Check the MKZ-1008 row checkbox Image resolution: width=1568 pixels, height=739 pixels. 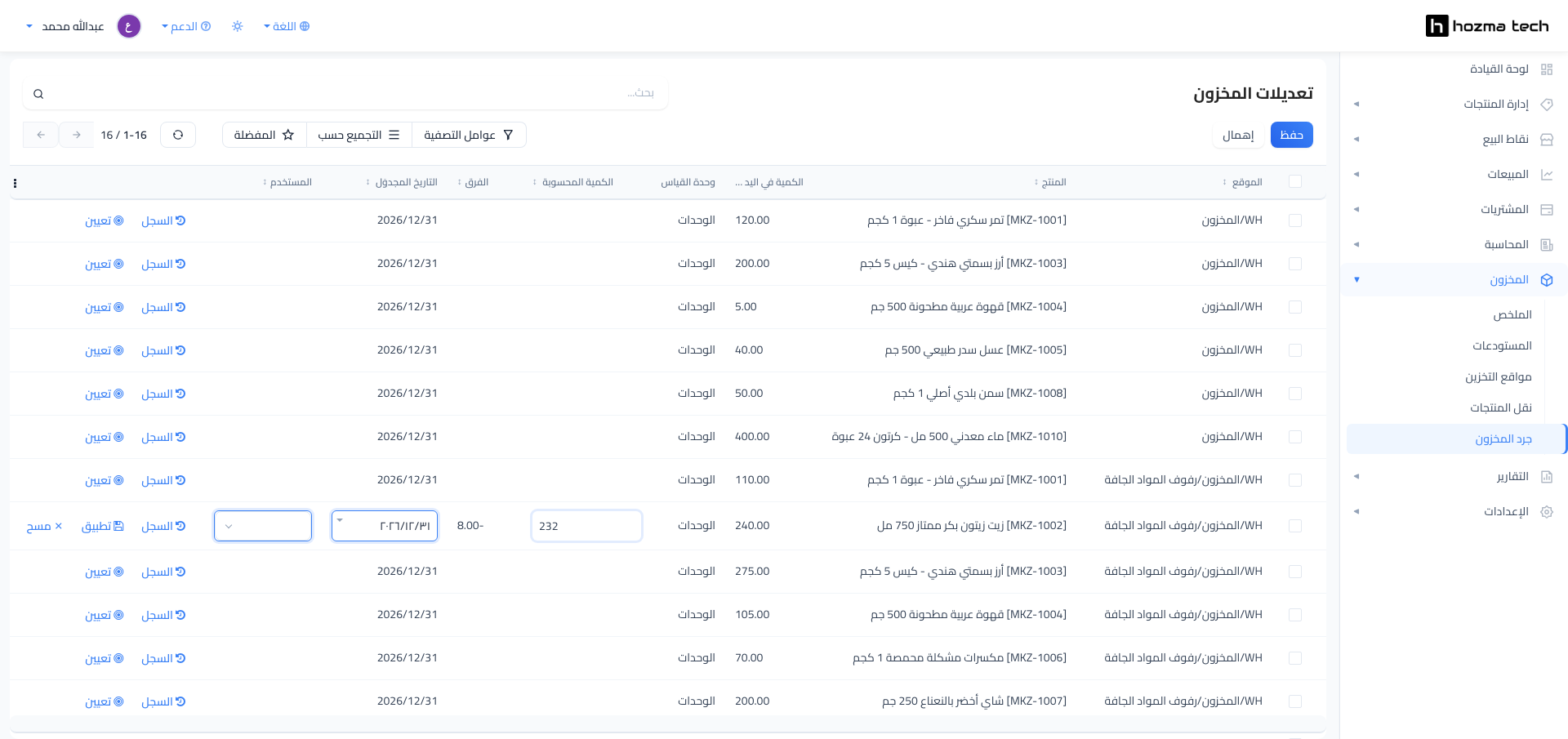(1295, 394)
